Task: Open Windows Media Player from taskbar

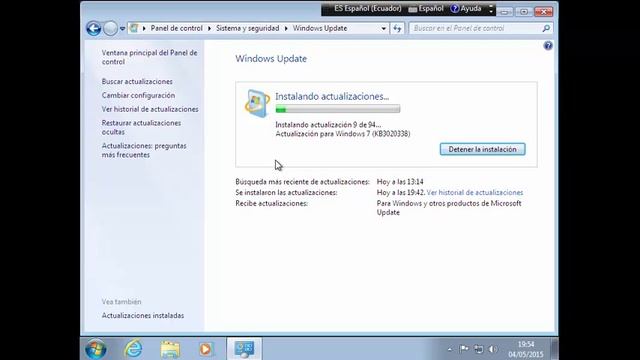Action: click(x=206, y=349)
